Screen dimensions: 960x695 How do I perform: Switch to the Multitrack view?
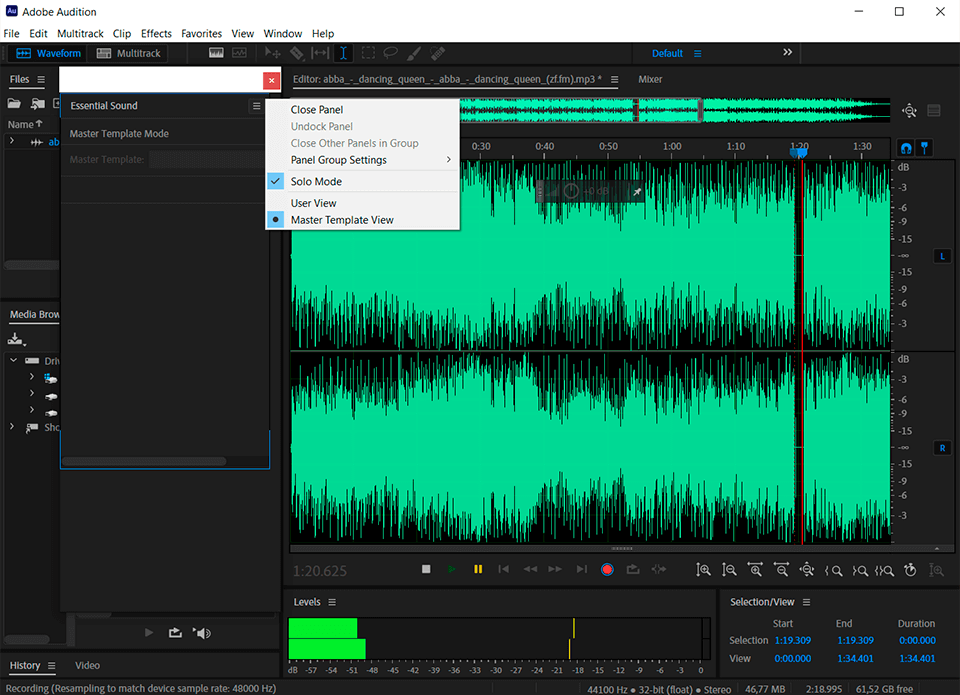click(x=130, y=53)
